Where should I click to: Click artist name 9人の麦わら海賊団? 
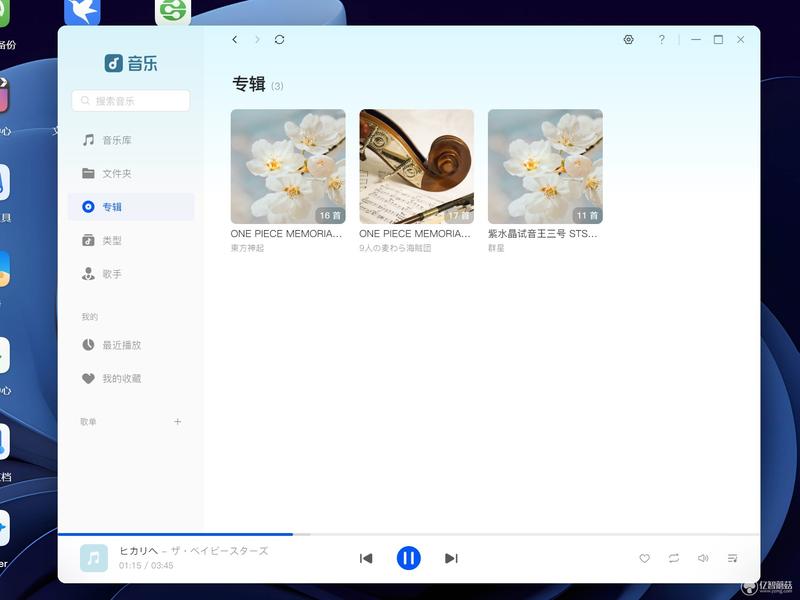[395, 248]
